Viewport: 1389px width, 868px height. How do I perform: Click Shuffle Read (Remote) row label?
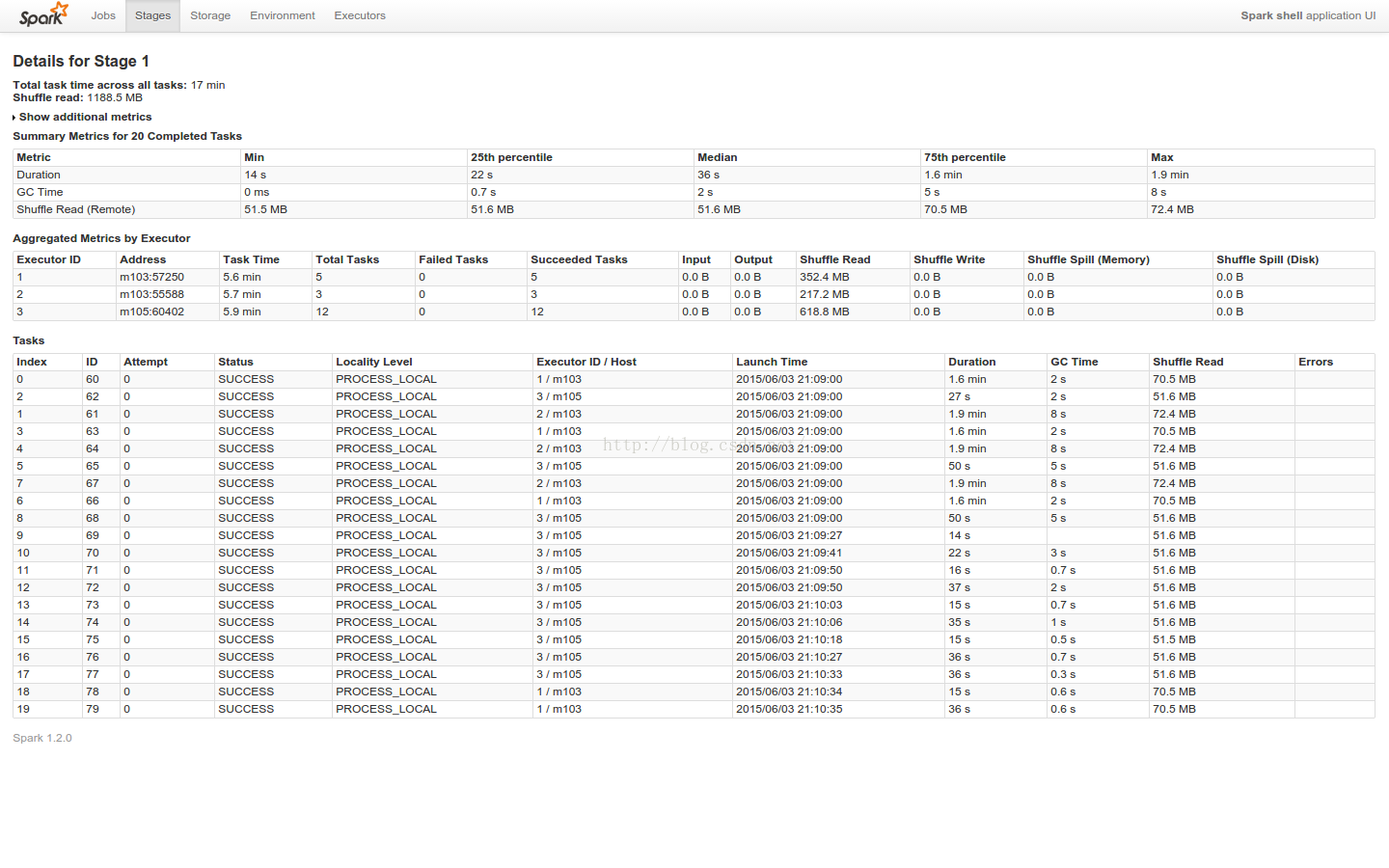[x=75, y=209]
